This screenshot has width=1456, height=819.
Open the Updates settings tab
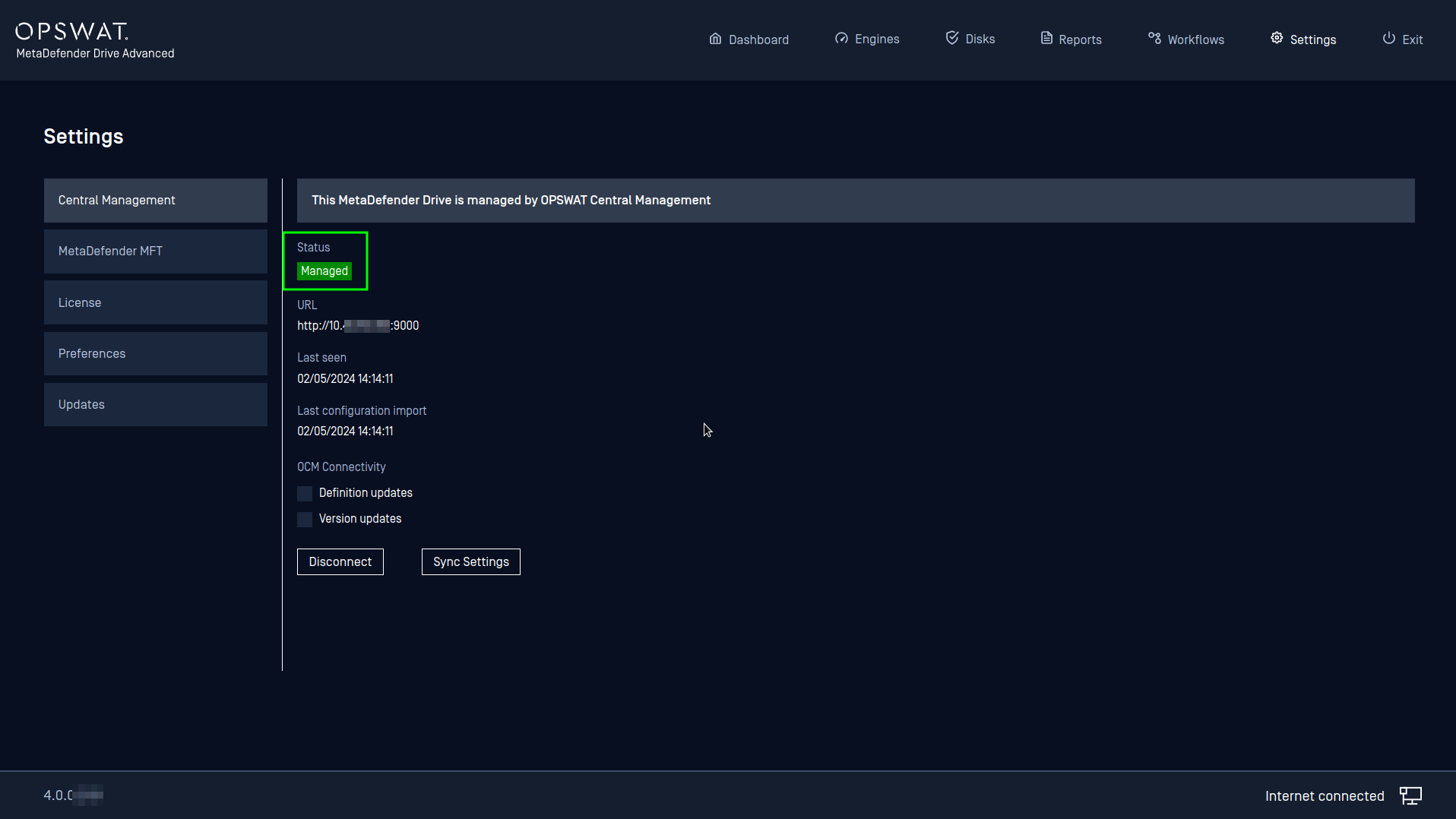[156, 404]
